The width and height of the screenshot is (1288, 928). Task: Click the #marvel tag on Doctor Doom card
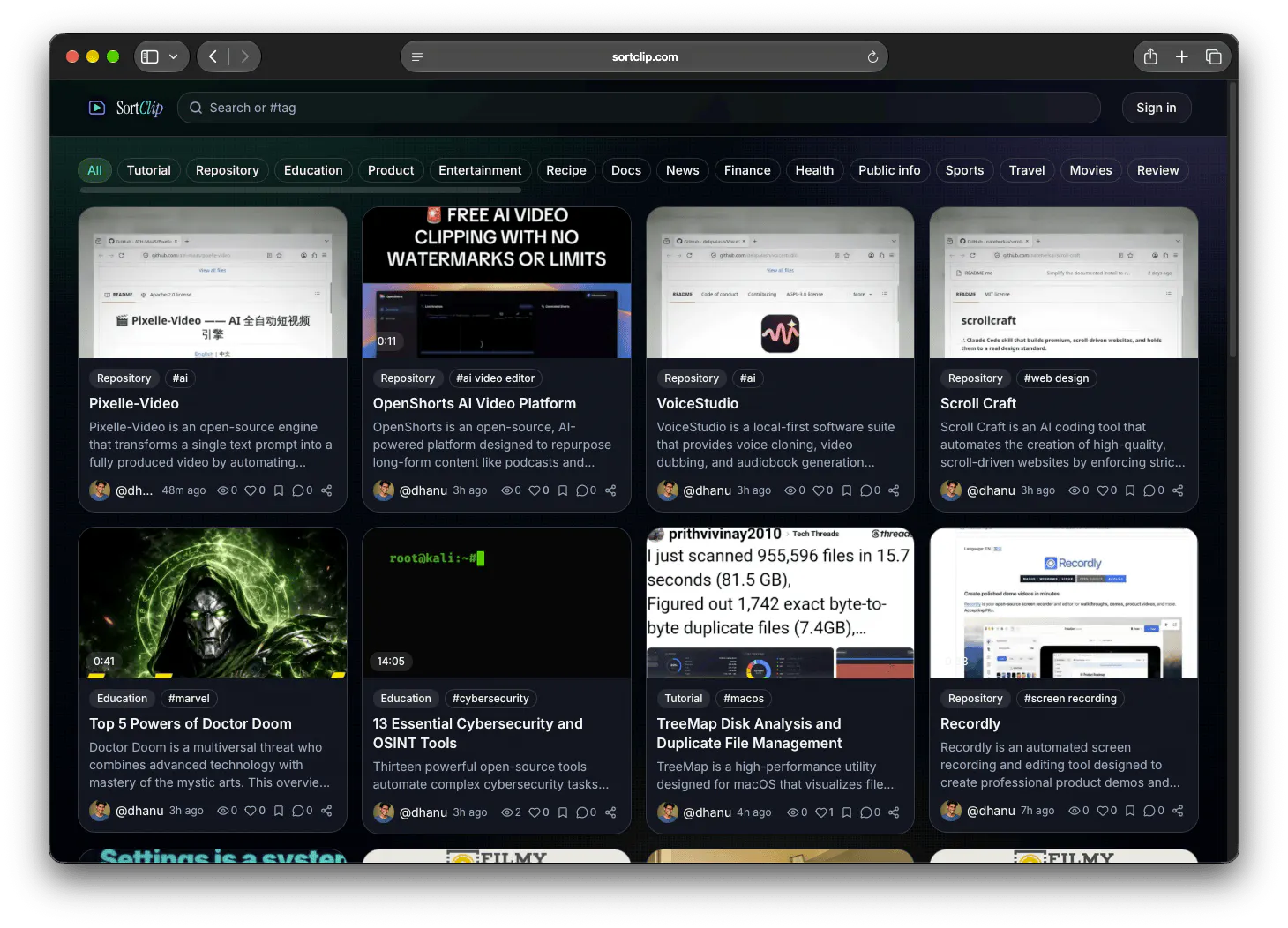[x=189, y=699]
